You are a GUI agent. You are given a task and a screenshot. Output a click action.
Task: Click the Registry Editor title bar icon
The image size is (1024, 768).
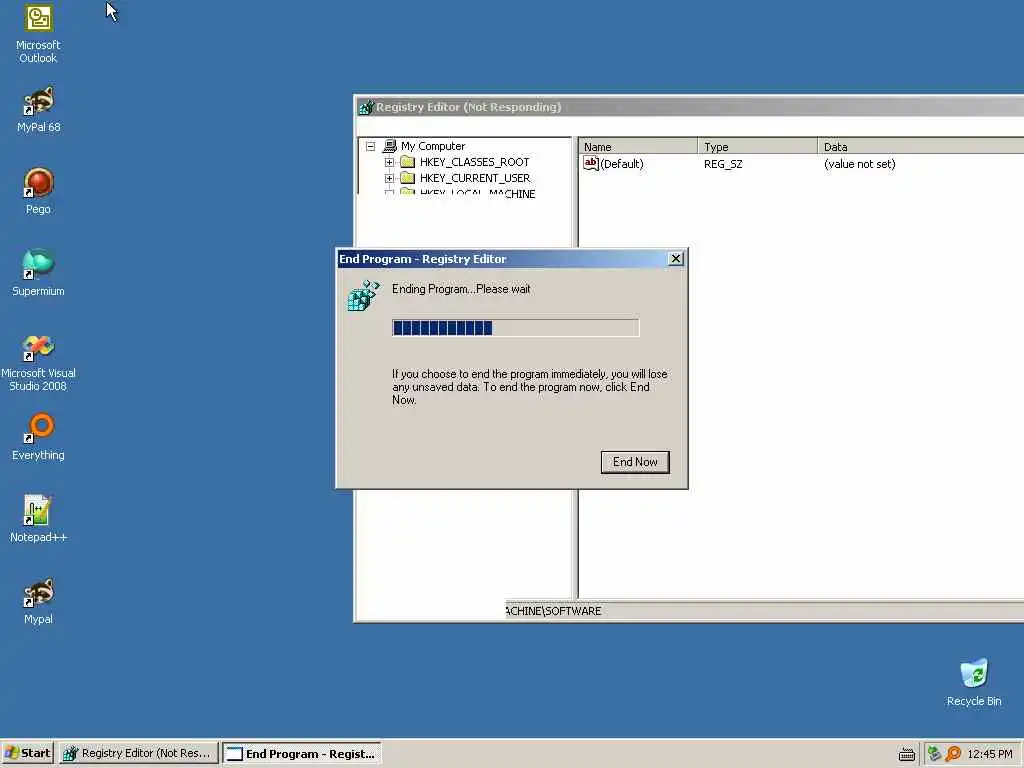(x=366, y=107)
